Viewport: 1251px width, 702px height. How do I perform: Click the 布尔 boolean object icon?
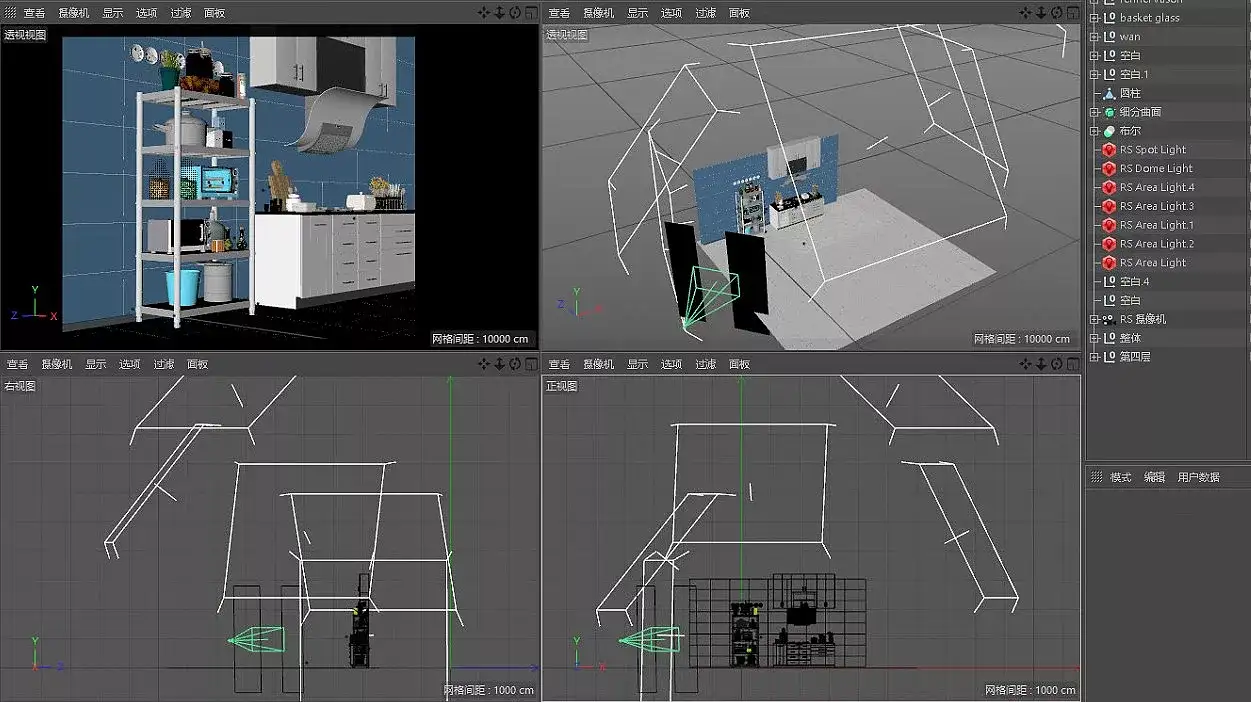[1109, 131]
